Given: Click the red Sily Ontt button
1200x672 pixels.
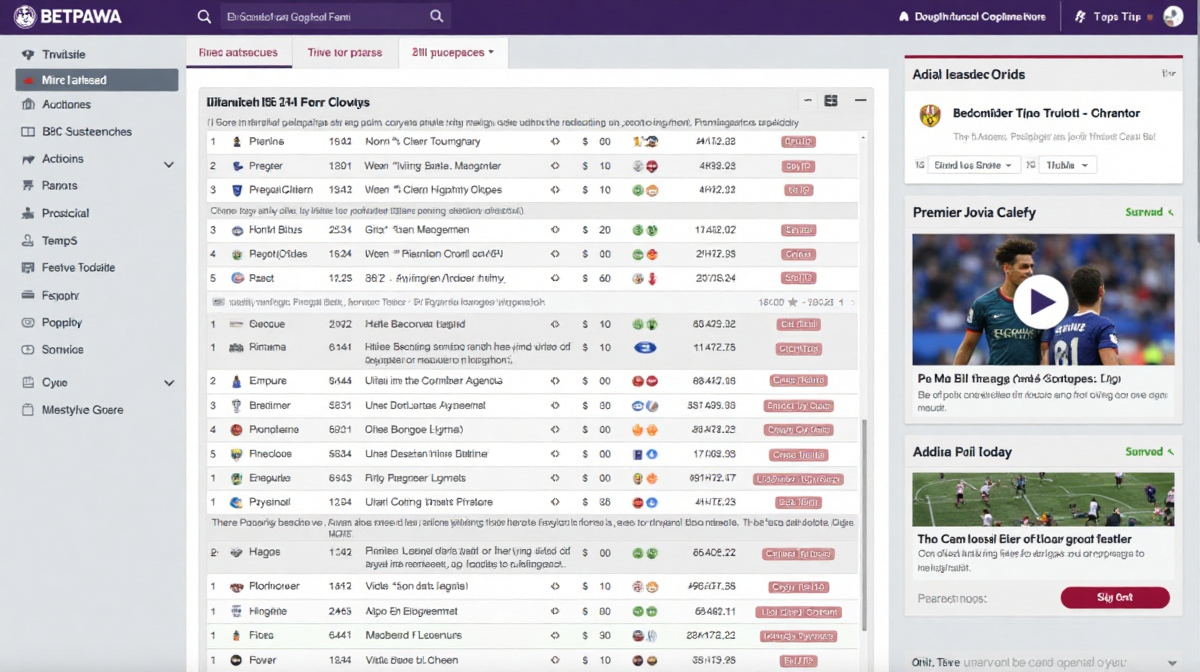Looking at the screenshot, I should 1114,598.
